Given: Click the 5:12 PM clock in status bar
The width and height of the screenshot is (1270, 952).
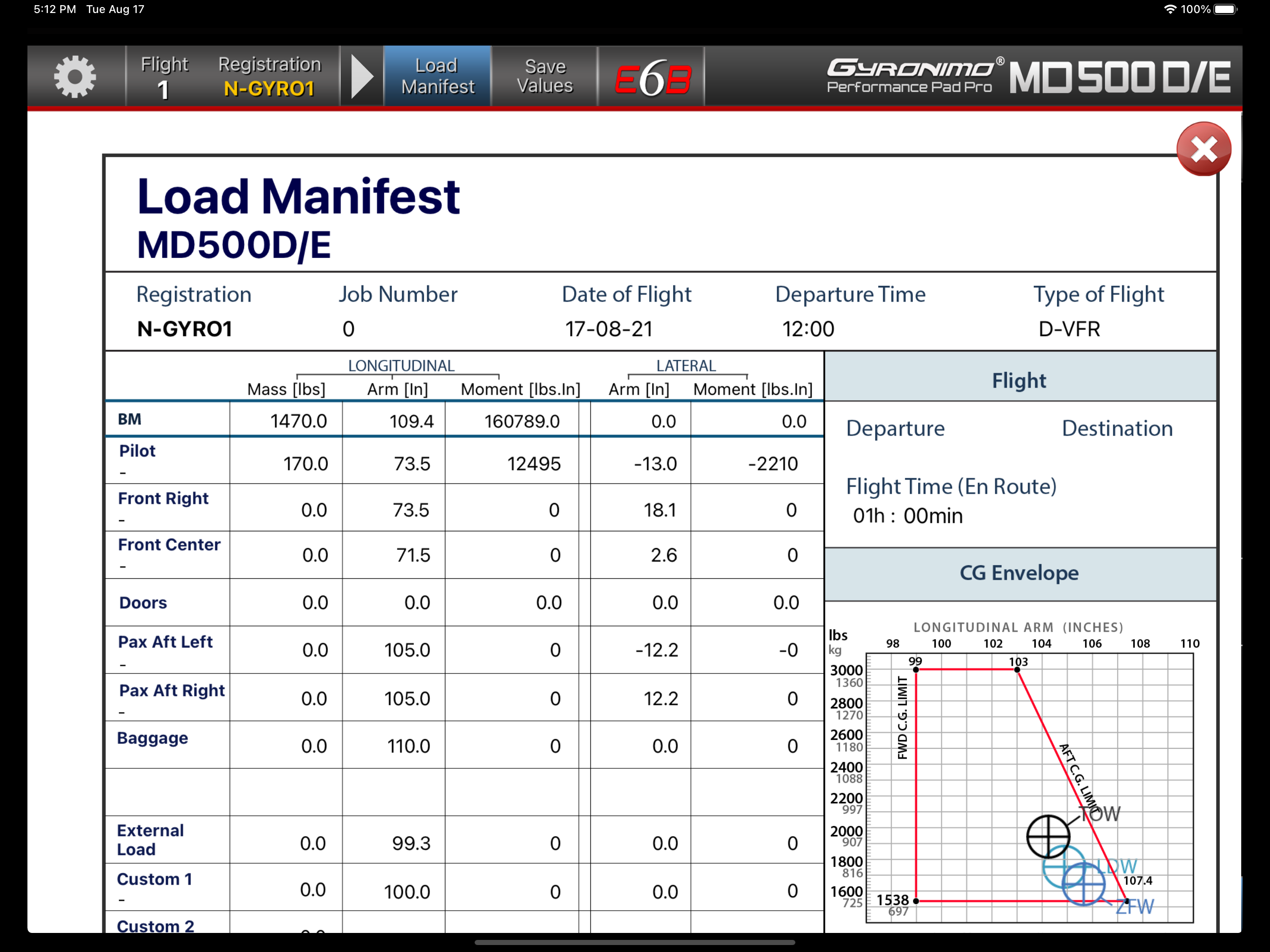Looking at the screenshot, I should (x=54, y=9).
